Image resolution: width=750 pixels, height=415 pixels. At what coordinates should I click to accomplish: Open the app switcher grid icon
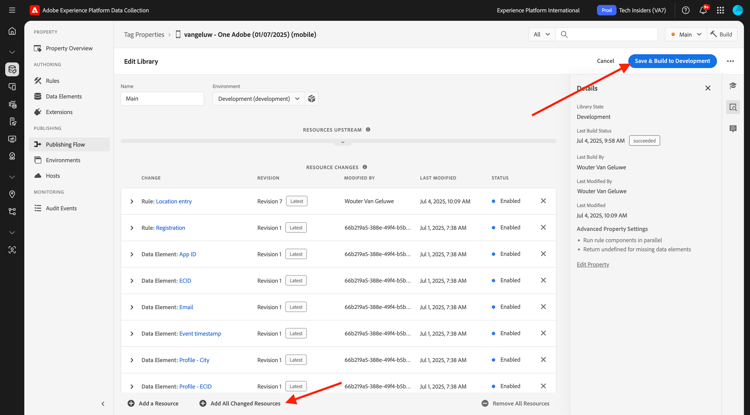click(x=720, y=10)
